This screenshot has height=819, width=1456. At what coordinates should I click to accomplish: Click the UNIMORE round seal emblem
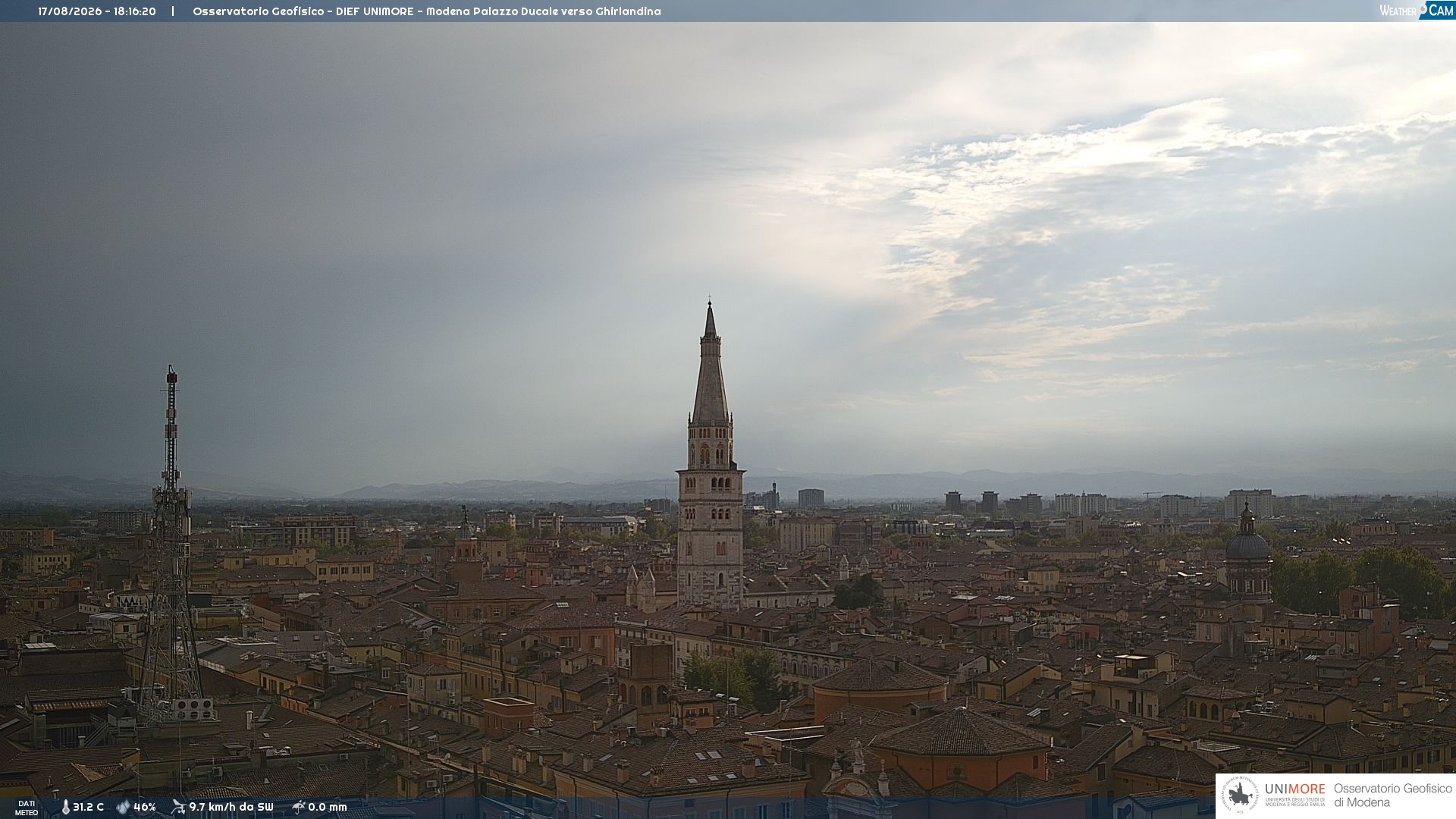[1240, 795]
